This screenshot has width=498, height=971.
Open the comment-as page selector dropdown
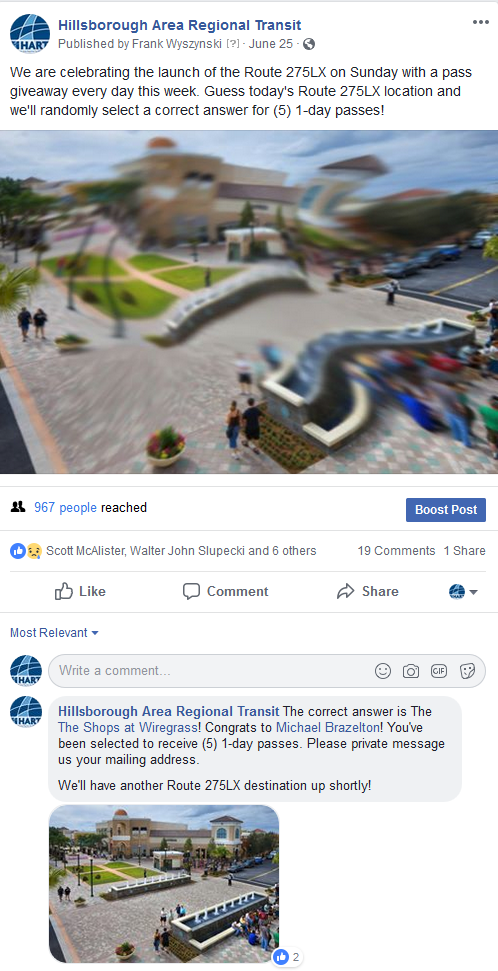463,591
